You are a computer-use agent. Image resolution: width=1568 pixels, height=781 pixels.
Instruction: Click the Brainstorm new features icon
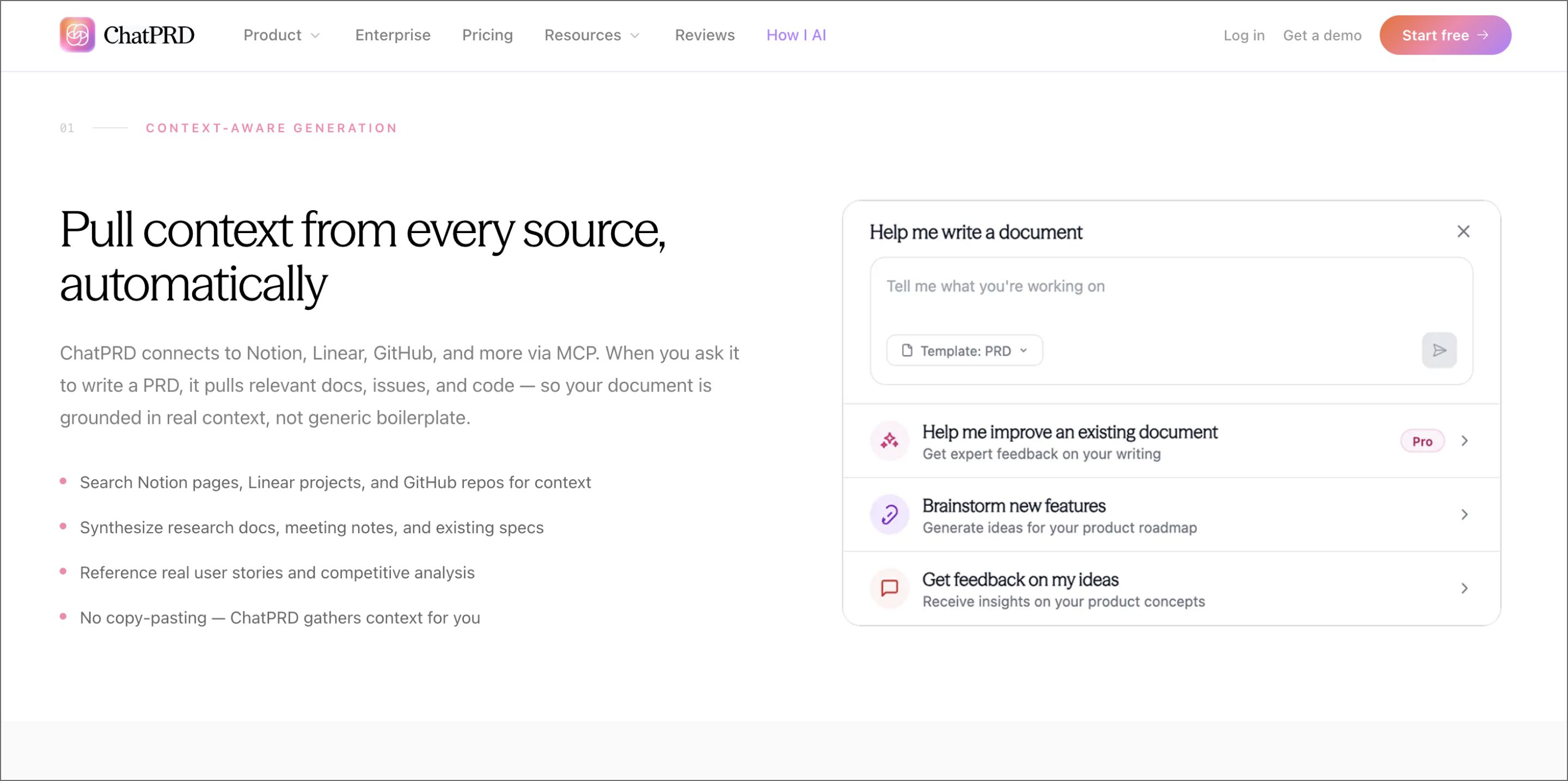click(x=889, y=515)
